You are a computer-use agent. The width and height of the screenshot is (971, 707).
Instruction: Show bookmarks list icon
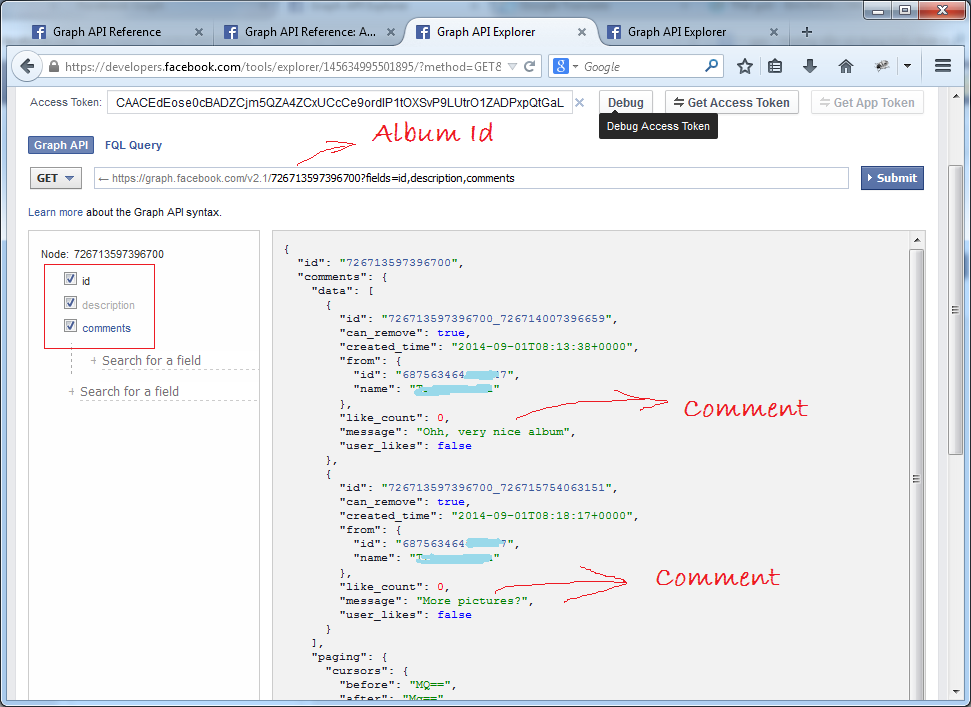pyautogui.click(x=775, y=66)
